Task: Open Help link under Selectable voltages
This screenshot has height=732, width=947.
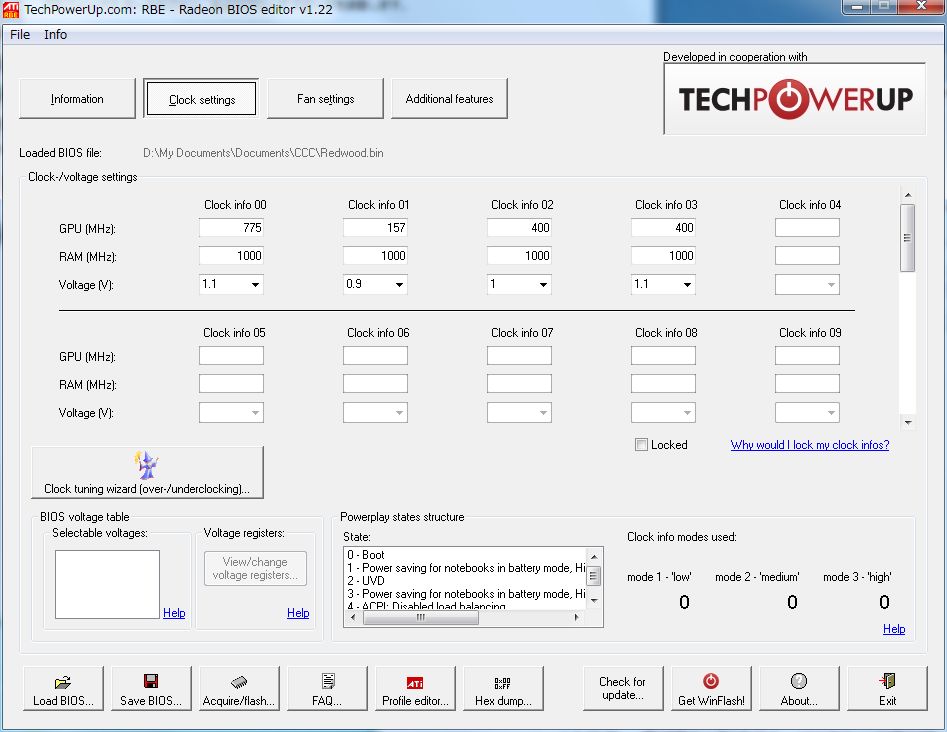Action: pos(174,613)
